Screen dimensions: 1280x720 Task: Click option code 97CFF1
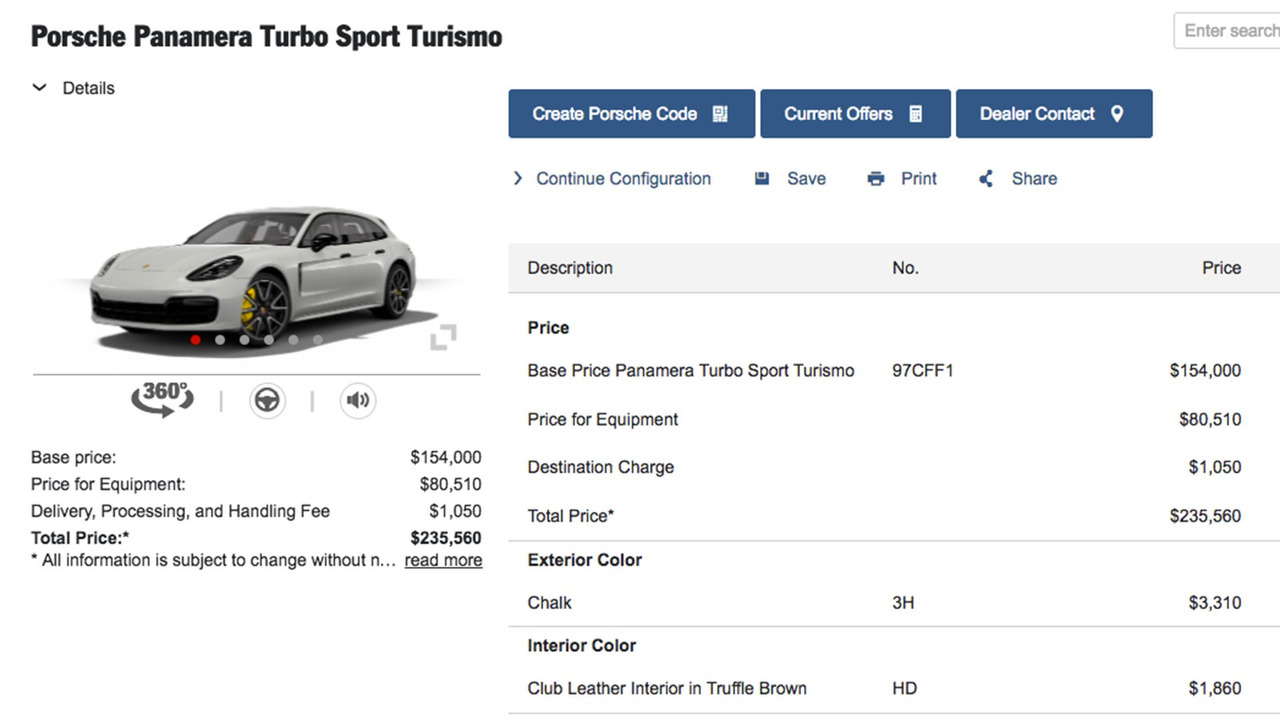(x=923, y=371)
